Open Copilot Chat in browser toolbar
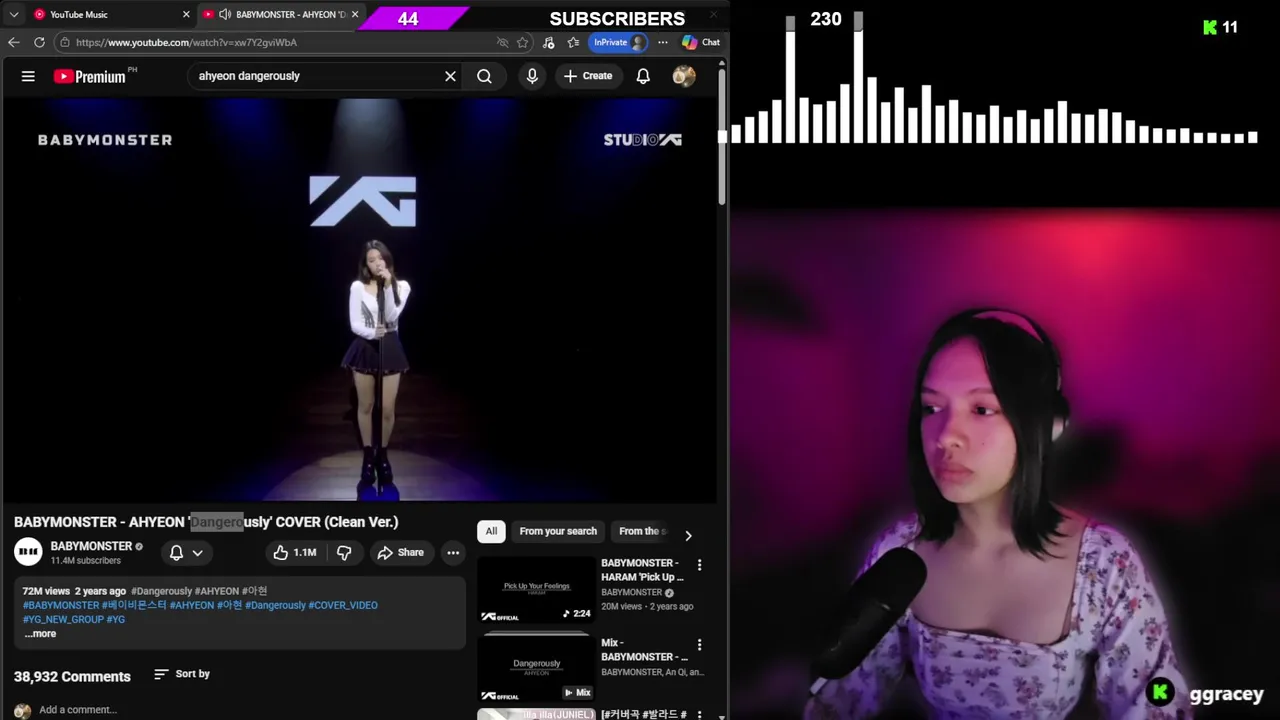 coord(701,42)
